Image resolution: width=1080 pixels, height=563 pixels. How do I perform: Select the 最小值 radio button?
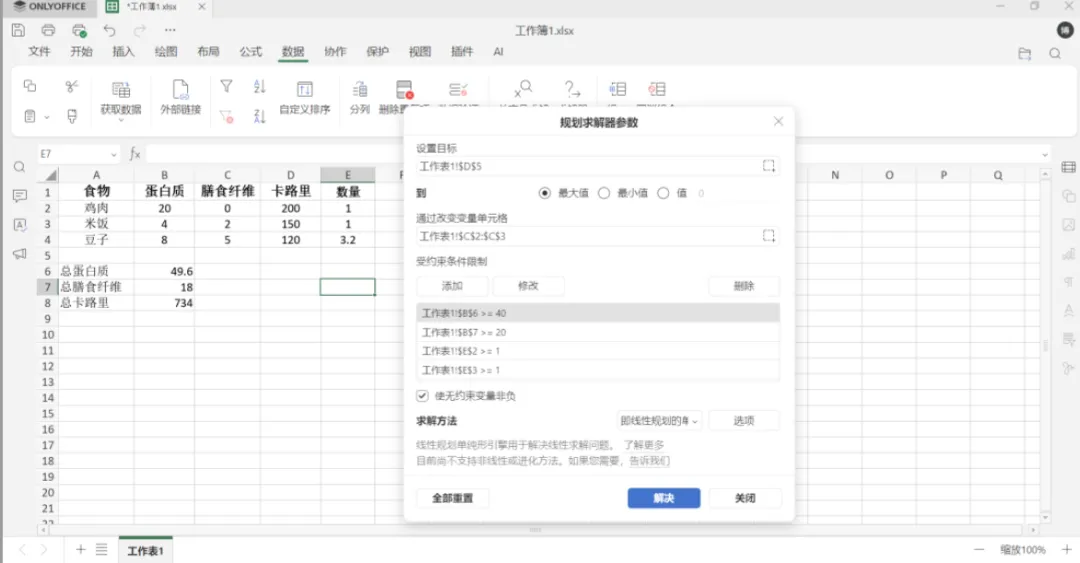[604, 193]
